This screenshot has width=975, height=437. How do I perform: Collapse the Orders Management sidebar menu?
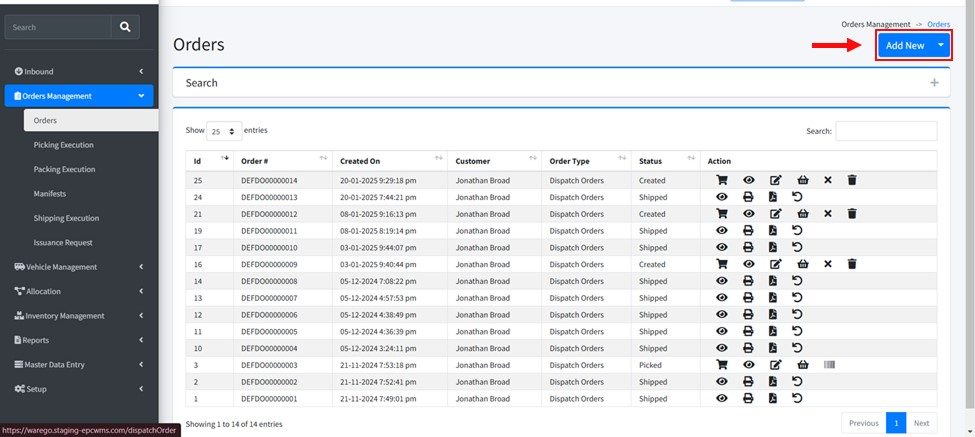click(x=79, y=96)
